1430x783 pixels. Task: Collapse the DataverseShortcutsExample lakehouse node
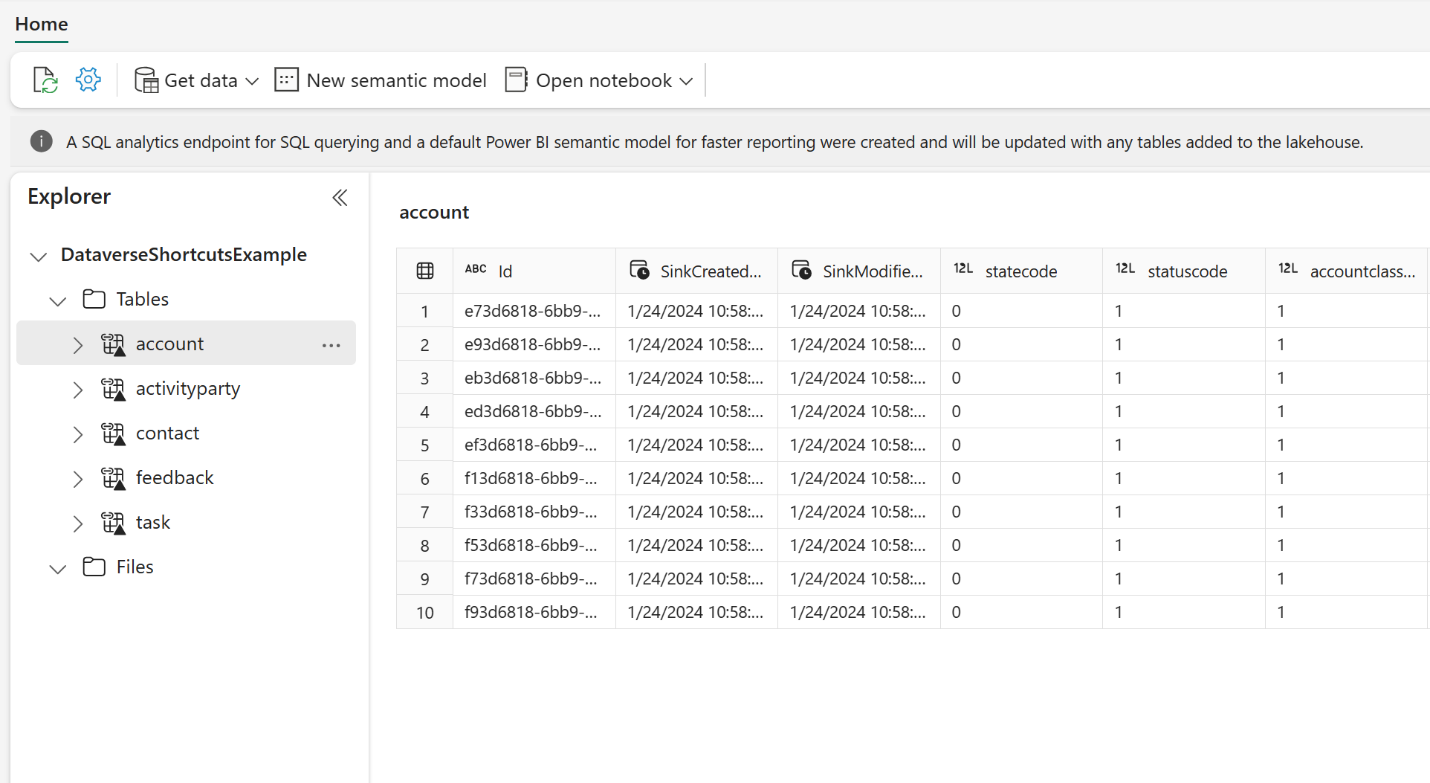(38, 256)
